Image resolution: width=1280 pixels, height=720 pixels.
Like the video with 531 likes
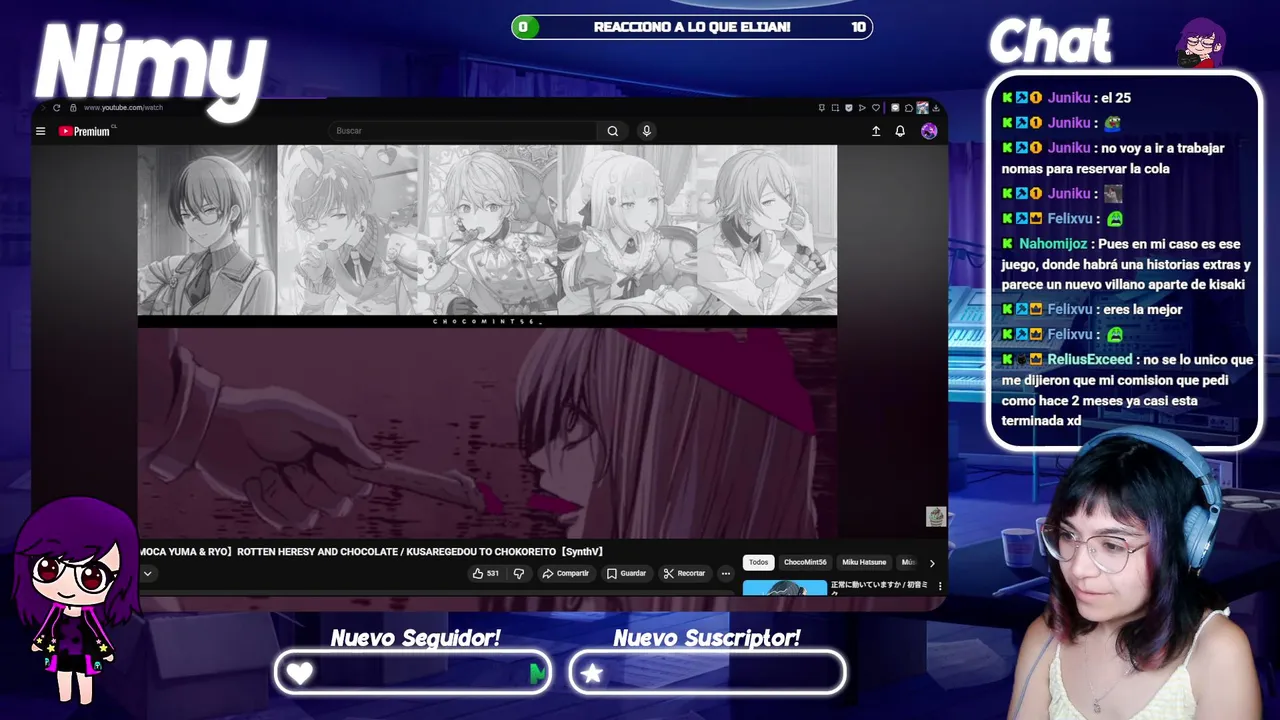486,573
